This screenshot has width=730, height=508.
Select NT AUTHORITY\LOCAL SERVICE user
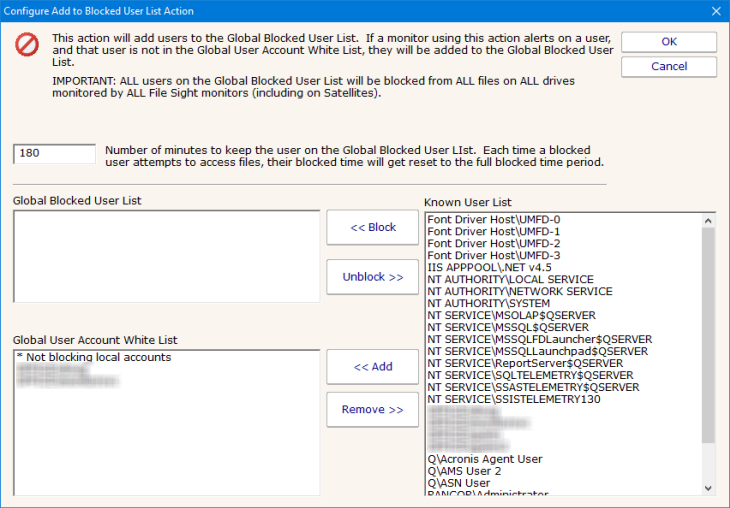click(510, 279)
